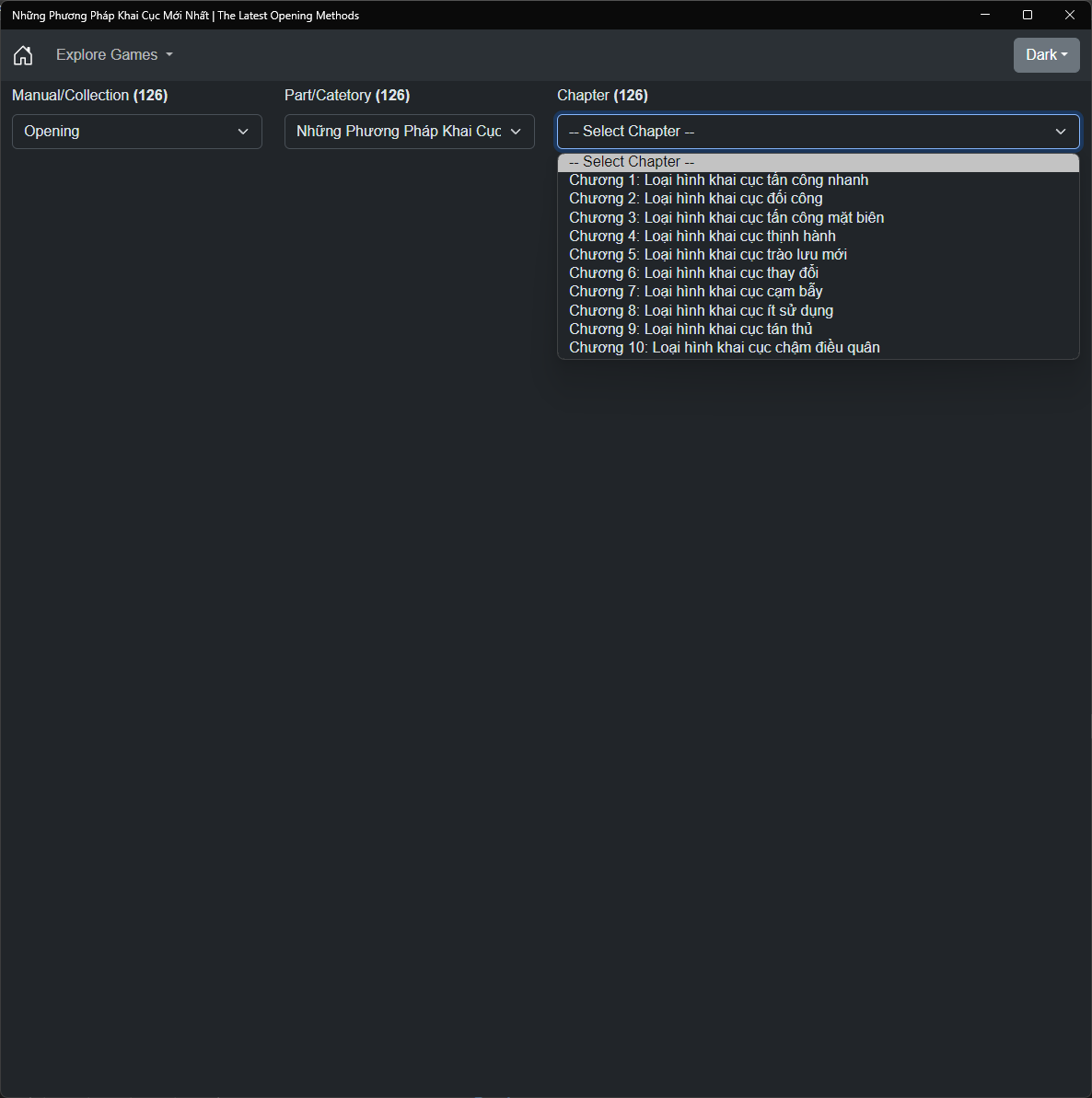Pick Chương 6: thay đổi

pyautogui.click(x=693, y=272)
